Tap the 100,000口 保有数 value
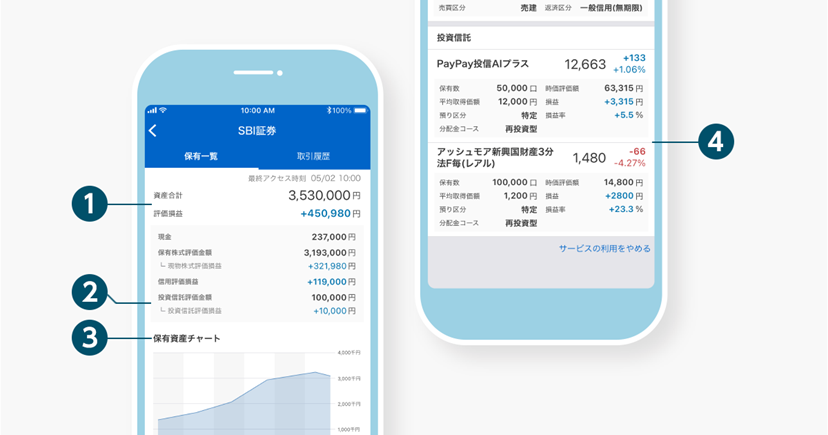This screenshot has width=828, height=435. click(x=515, y=183)
